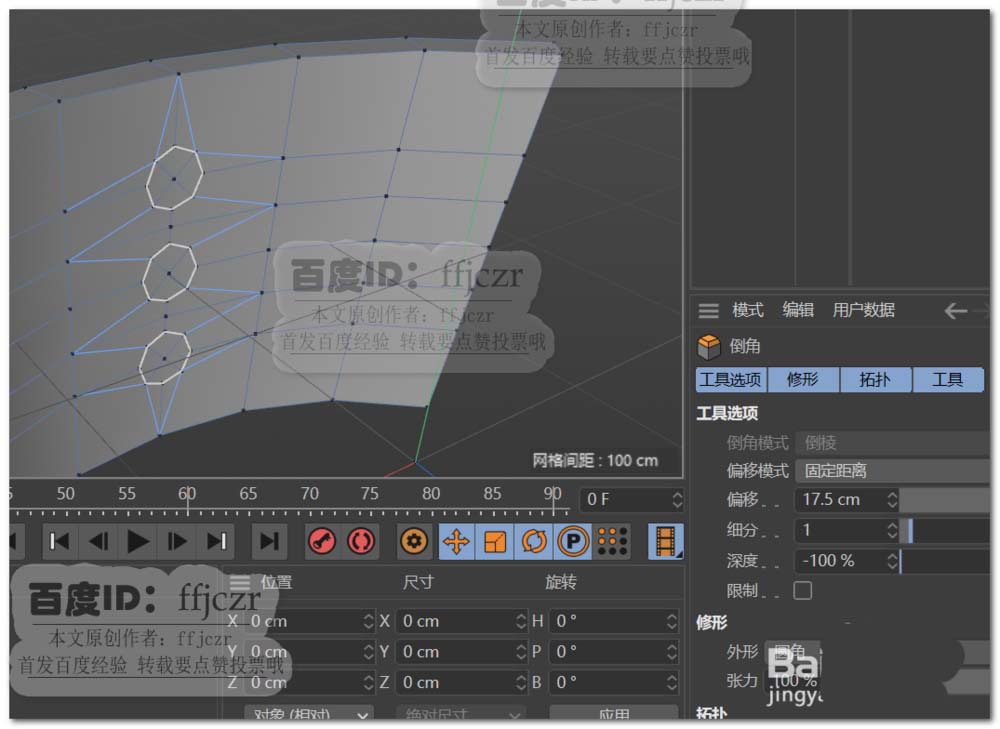Click the 0 F frame stepper arrows
Screen dimensions: 1000x729
677,499
